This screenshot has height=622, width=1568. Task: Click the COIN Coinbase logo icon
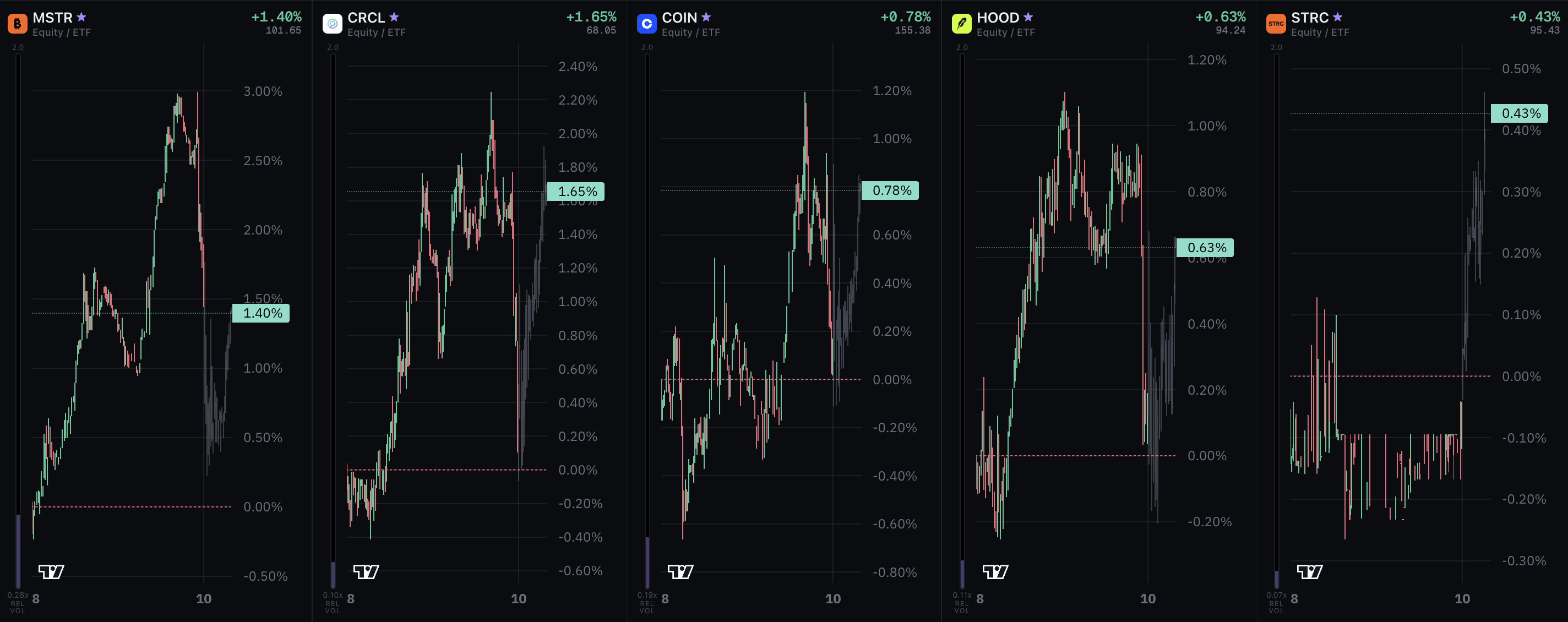[x=646, y=24]
